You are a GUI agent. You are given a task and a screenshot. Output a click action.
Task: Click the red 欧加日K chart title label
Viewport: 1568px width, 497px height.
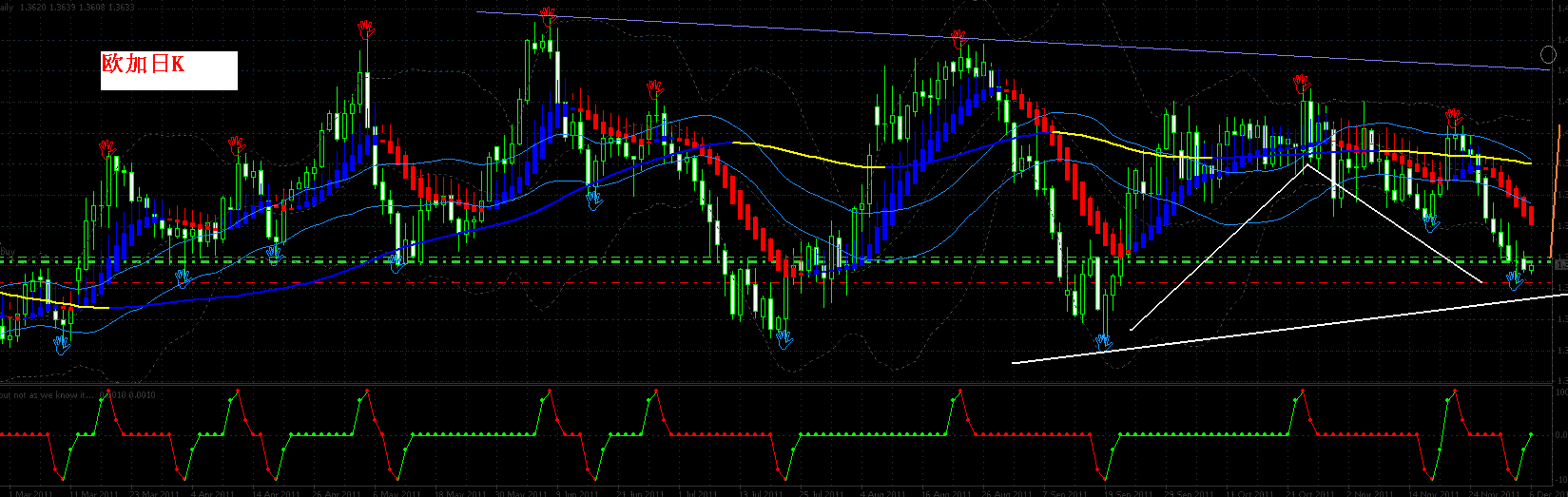point(143,64)
